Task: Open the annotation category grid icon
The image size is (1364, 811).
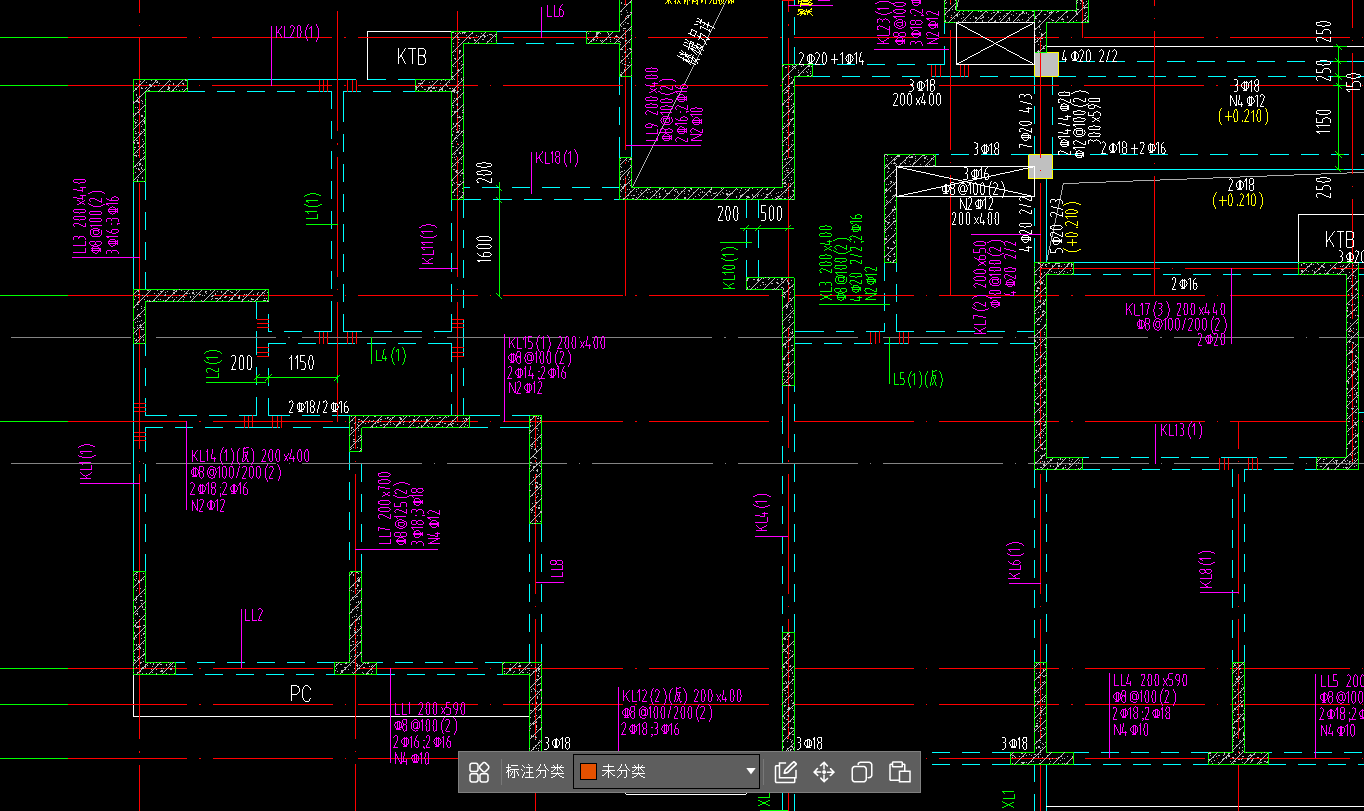Action: pos(479,772)
